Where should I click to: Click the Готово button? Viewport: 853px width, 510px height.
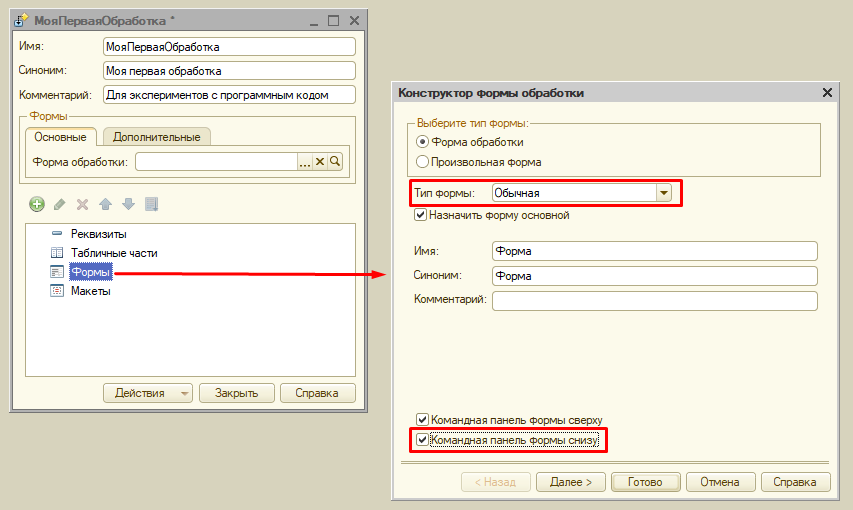[x=646, y=482]
